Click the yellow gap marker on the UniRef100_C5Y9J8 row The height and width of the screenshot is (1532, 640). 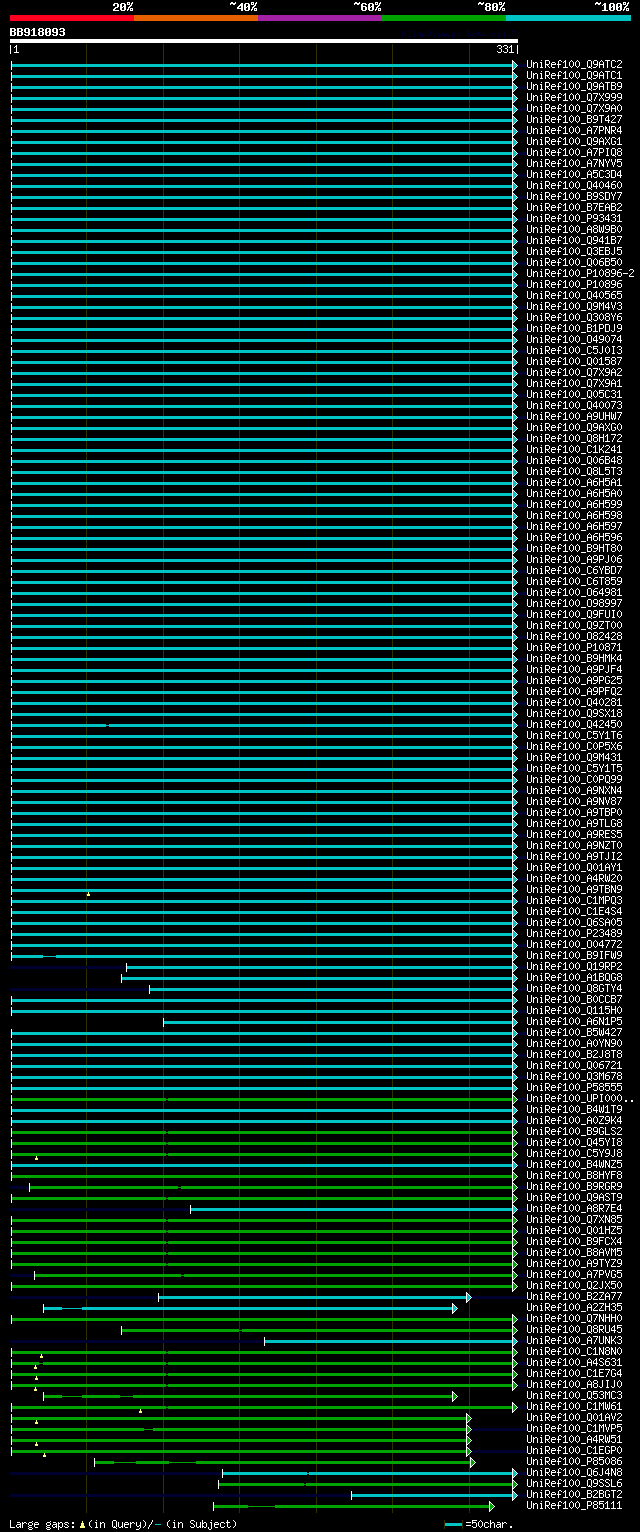coord(37,1157)
